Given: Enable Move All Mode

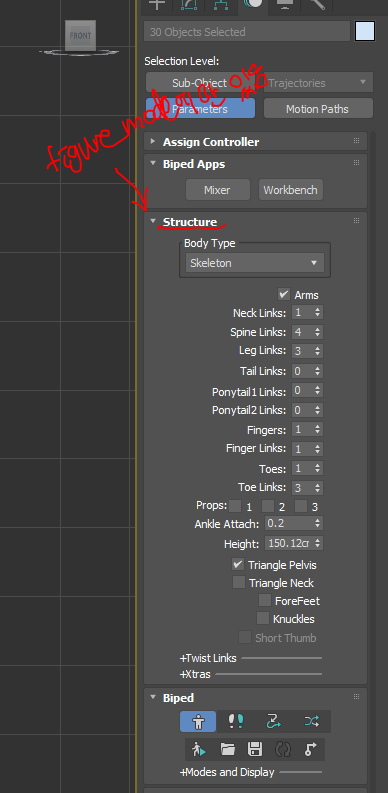Looking at the screenshot, I should click(310, 750).
